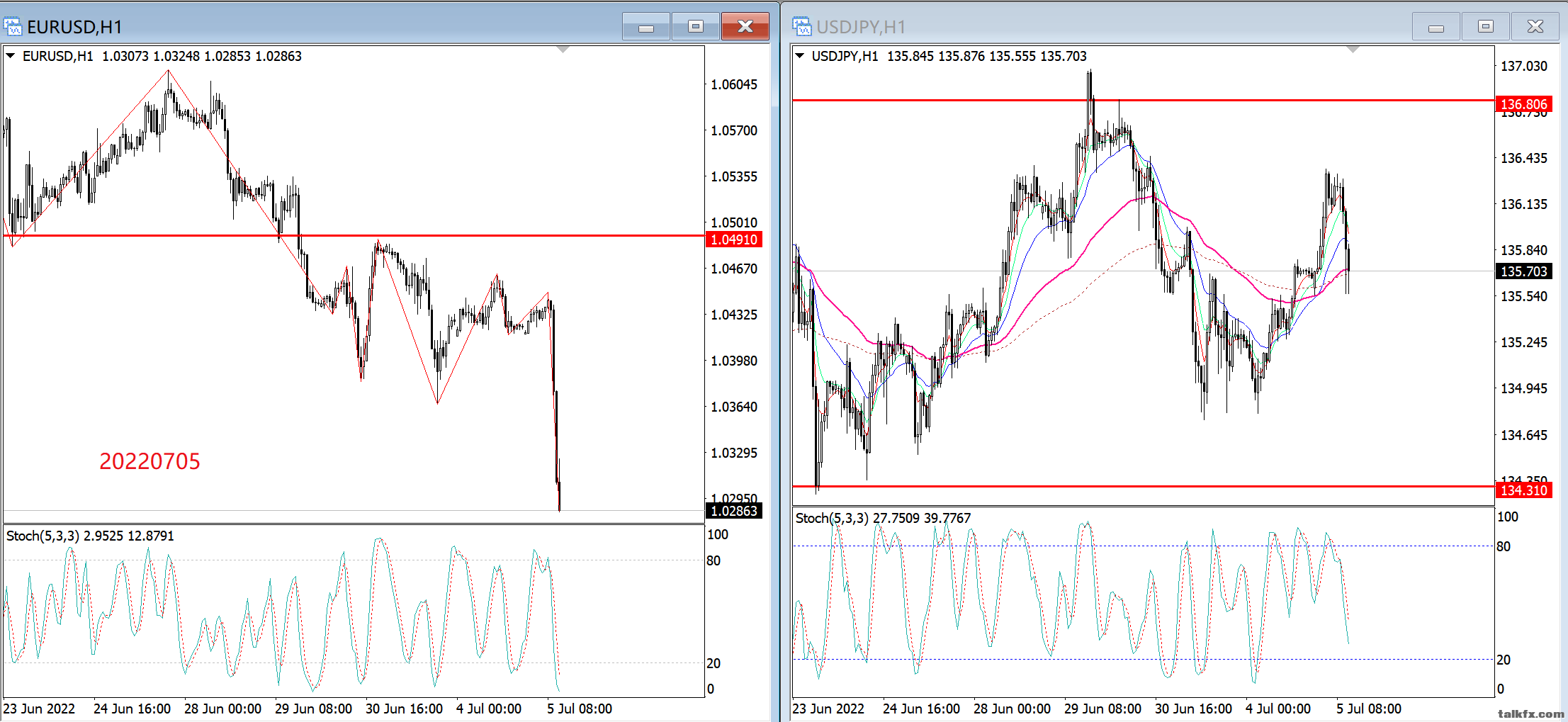Click USDJPY time axis label 5 Jul 08:00

coord(1369,709)
